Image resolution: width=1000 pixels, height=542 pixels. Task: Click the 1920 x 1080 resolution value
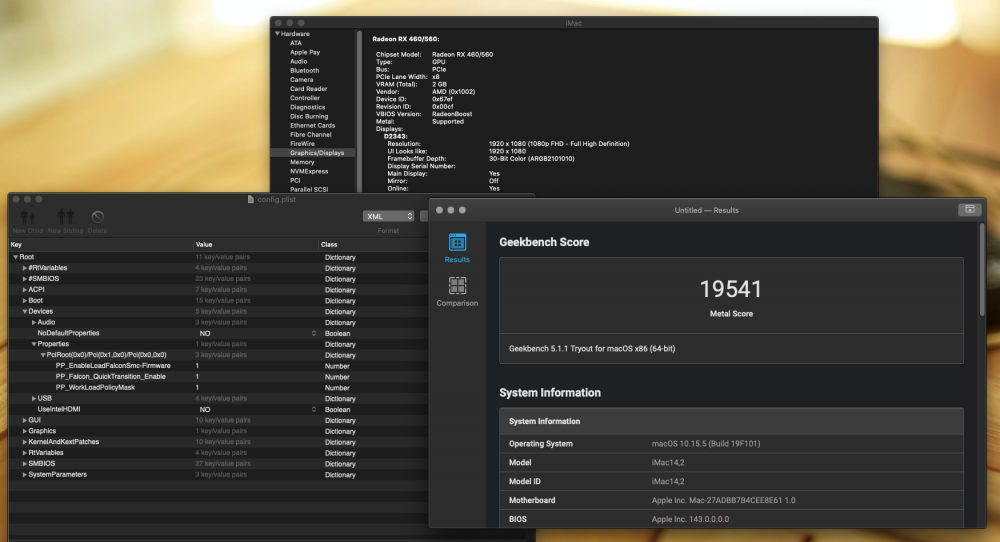(x=559, y=144)
